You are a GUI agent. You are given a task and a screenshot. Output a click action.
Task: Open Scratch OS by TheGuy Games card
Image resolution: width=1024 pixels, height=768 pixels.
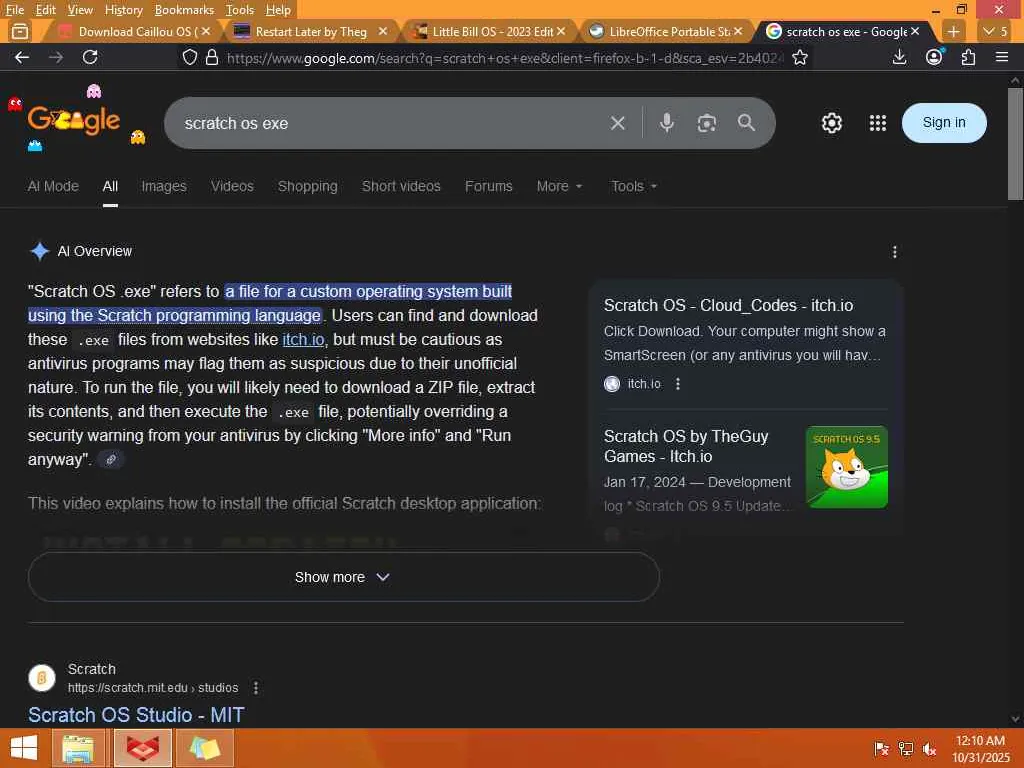pyautogui.click(x=686, y=446)
